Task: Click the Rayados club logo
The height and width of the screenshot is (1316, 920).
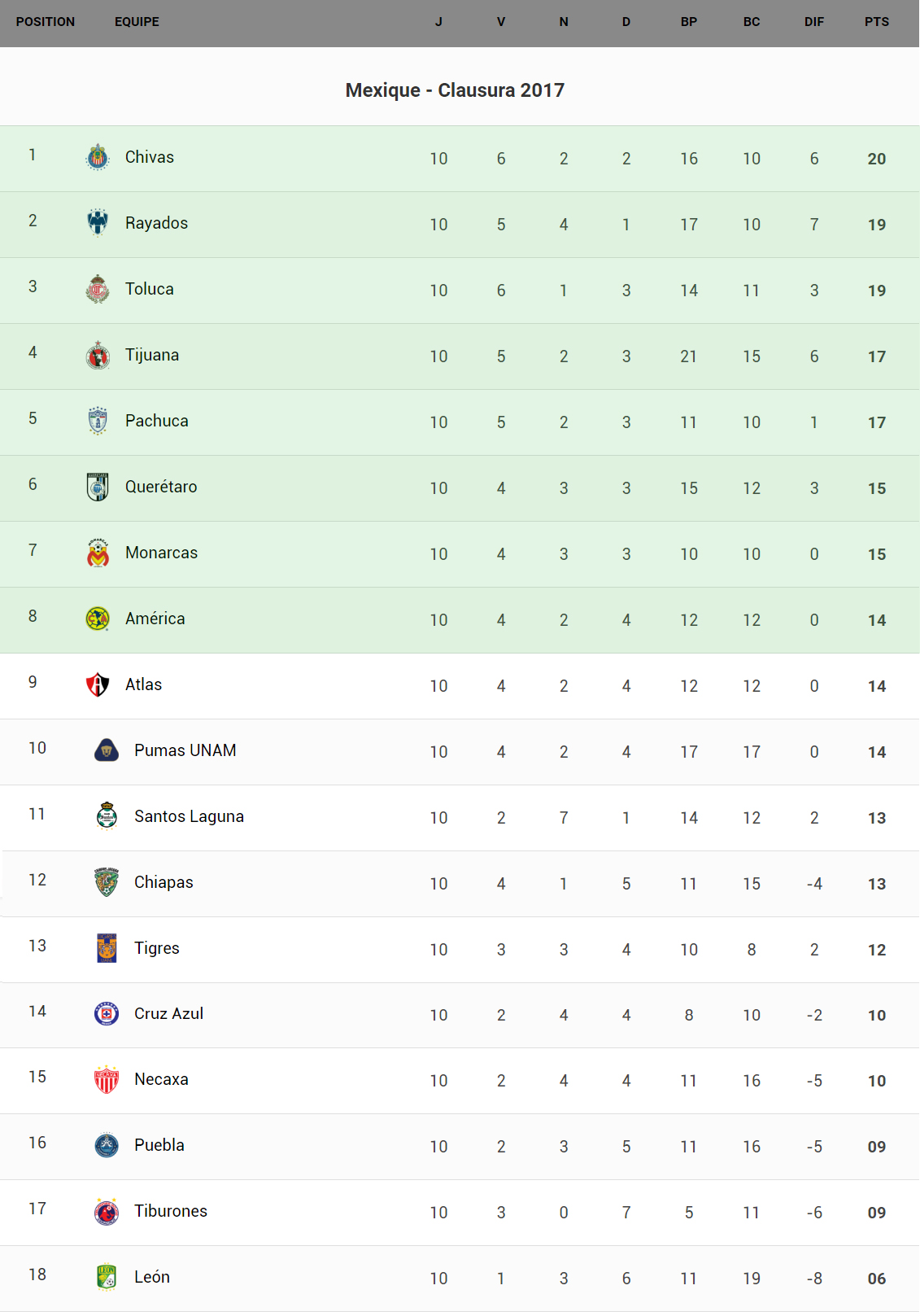Action: coord(98,223)
